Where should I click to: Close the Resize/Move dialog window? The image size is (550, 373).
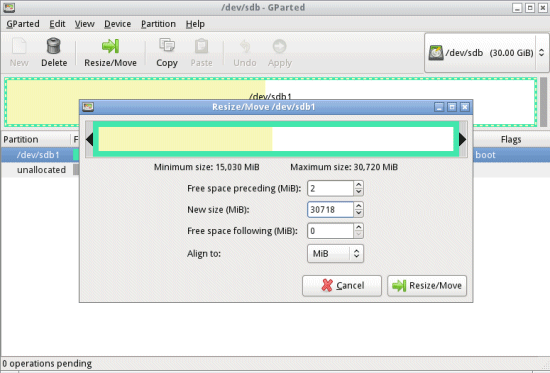[465, 107]
